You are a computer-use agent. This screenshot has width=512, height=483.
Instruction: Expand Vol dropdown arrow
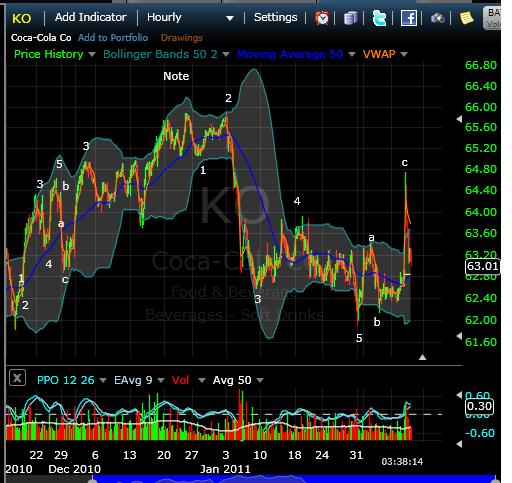pos(202,380)
